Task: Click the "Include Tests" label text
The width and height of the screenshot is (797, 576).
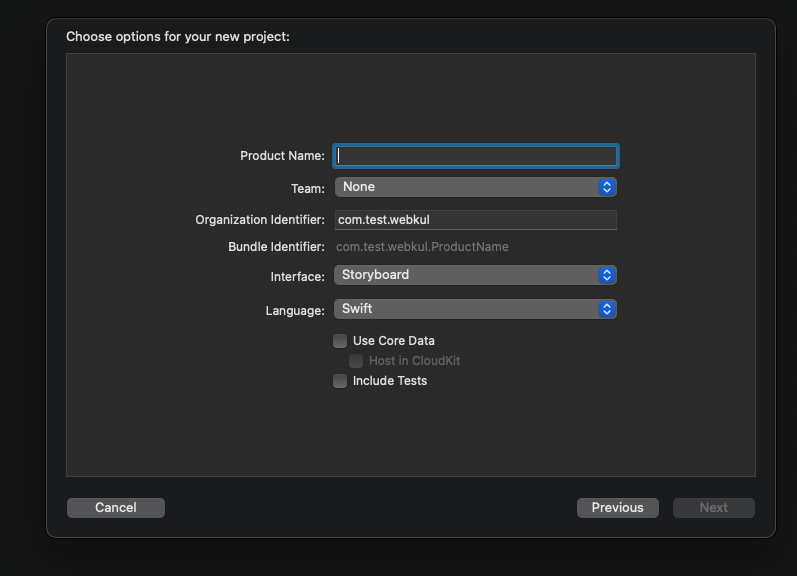Action: point(390,381)
